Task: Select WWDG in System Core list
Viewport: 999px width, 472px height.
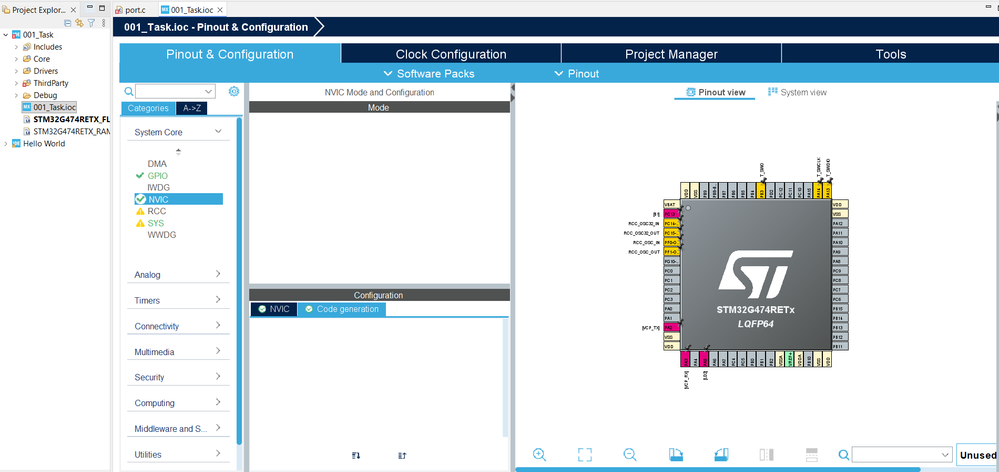Action: [x=162, y=234]
